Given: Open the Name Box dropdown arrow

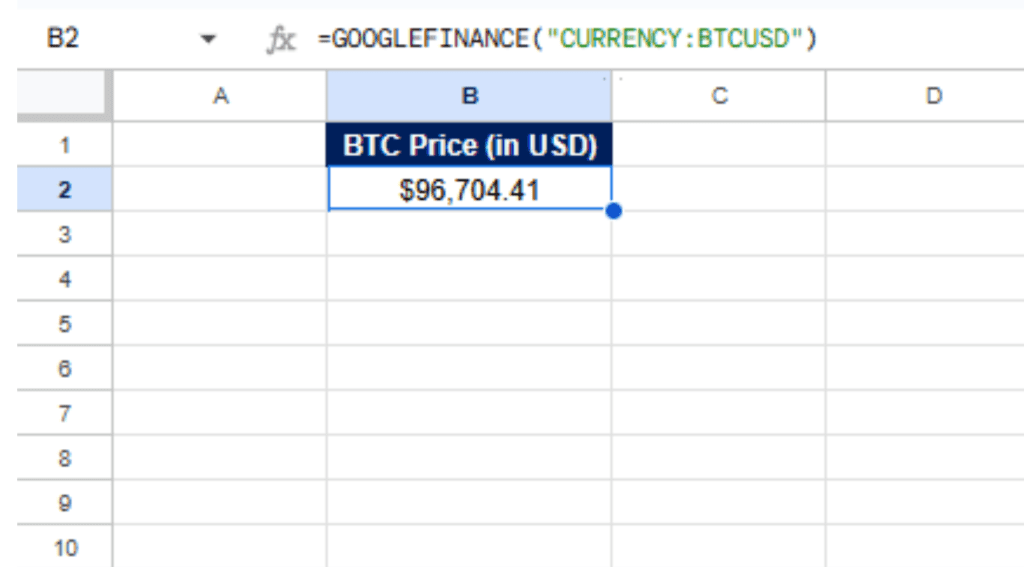Looking at the screenshot, I should (x=209, y=40).
